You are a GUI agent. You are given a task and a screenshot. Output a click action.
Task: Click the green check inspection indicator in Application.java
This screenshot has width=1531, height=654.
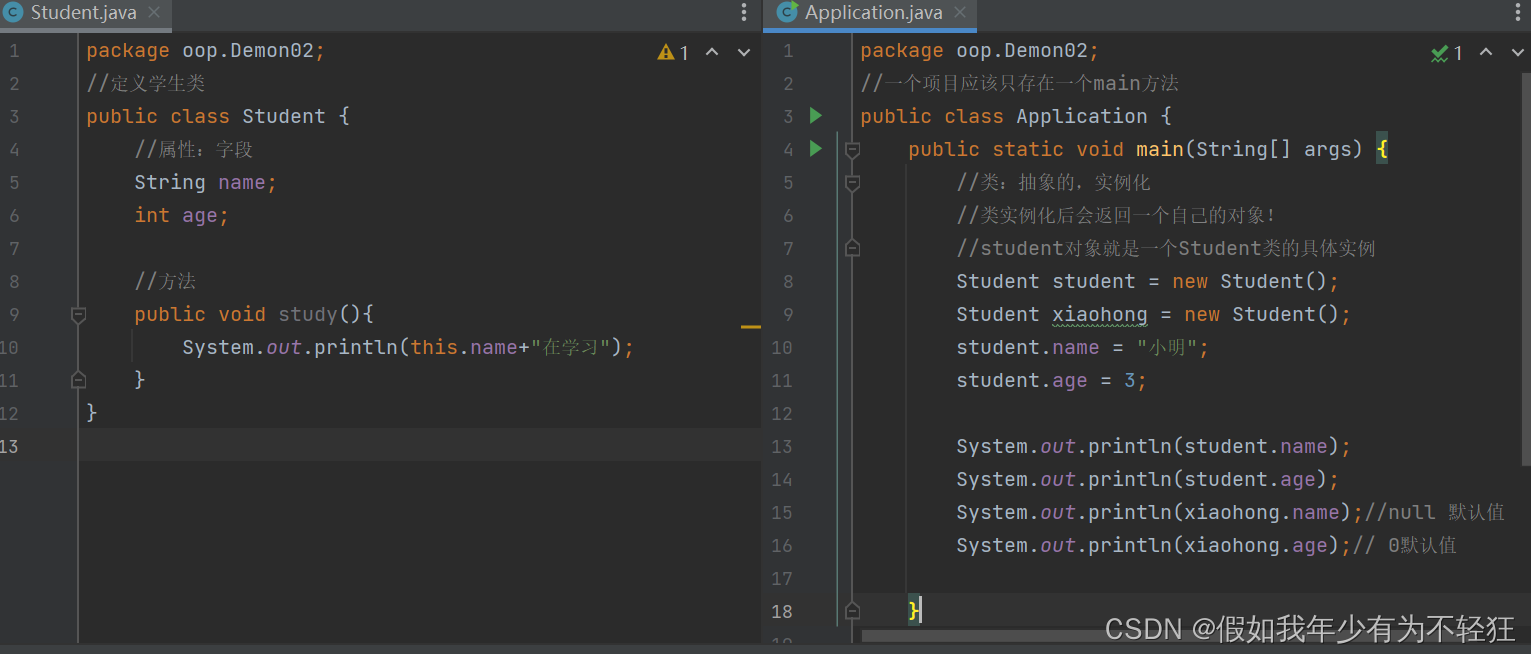(1447, 52)
